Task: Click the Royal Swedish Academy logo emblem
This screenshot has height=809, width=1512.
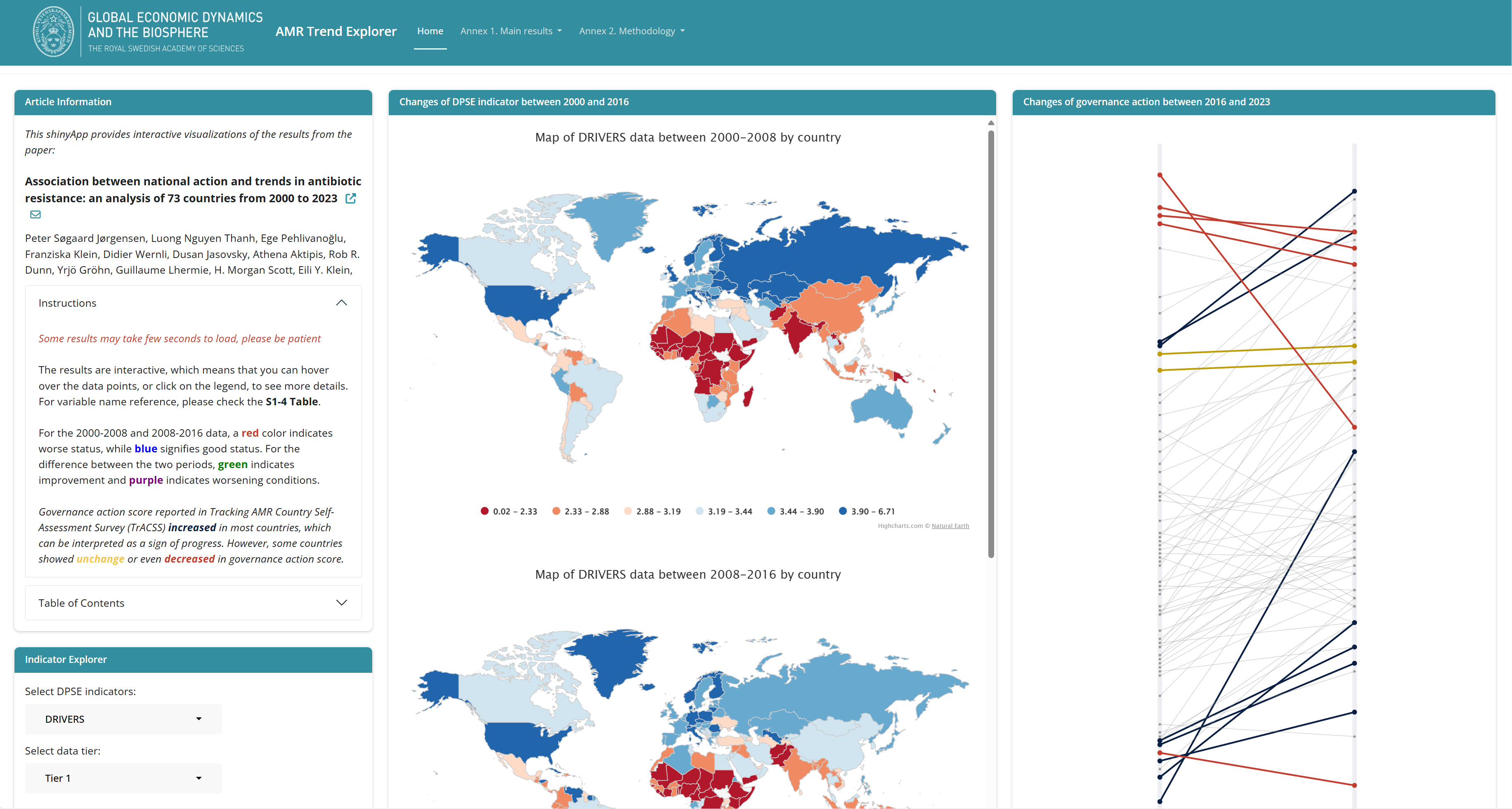Action: click(53, 32)
